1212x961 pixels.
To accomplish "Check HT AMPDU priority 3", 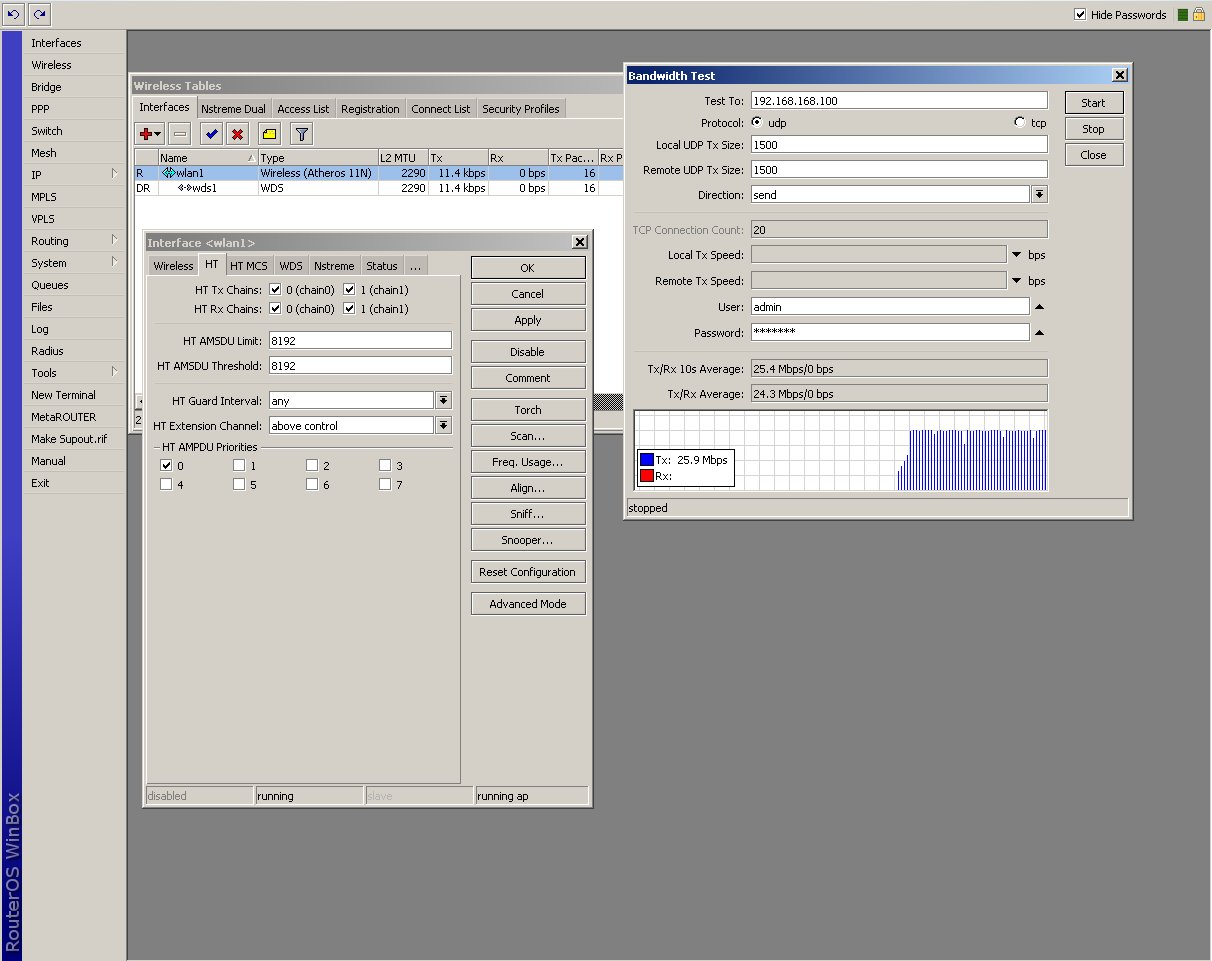I will click(x=385, y=465).
